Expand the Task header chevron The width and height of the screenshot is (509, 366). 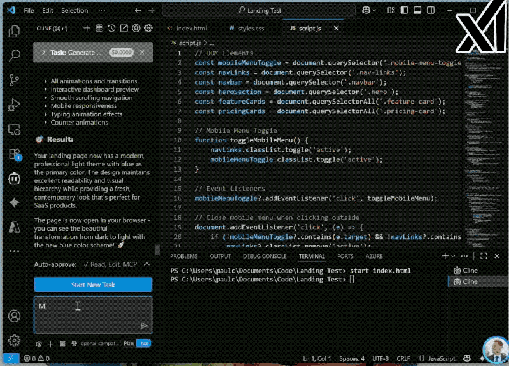43,52
